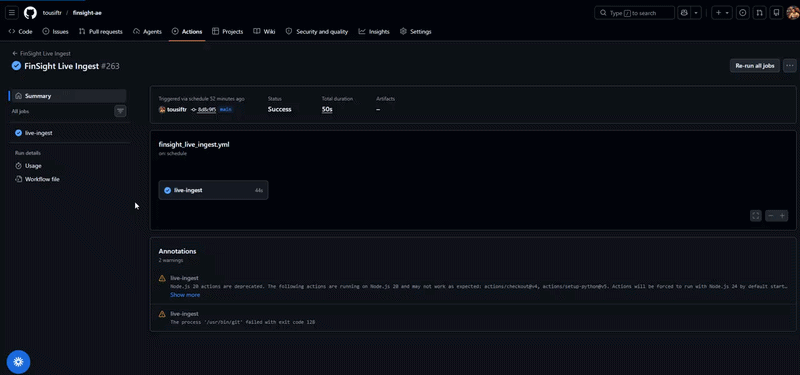Click warning icon of Node.js deprecation annotation
800x375 pixels.
click(x=162, y=278)
